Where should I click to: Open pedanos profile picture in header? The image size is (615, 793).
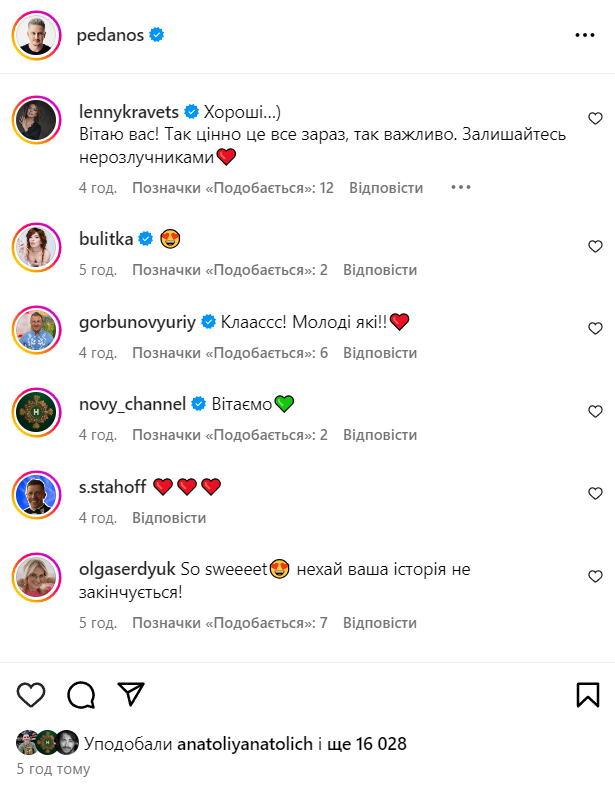[x=36, y=35]
